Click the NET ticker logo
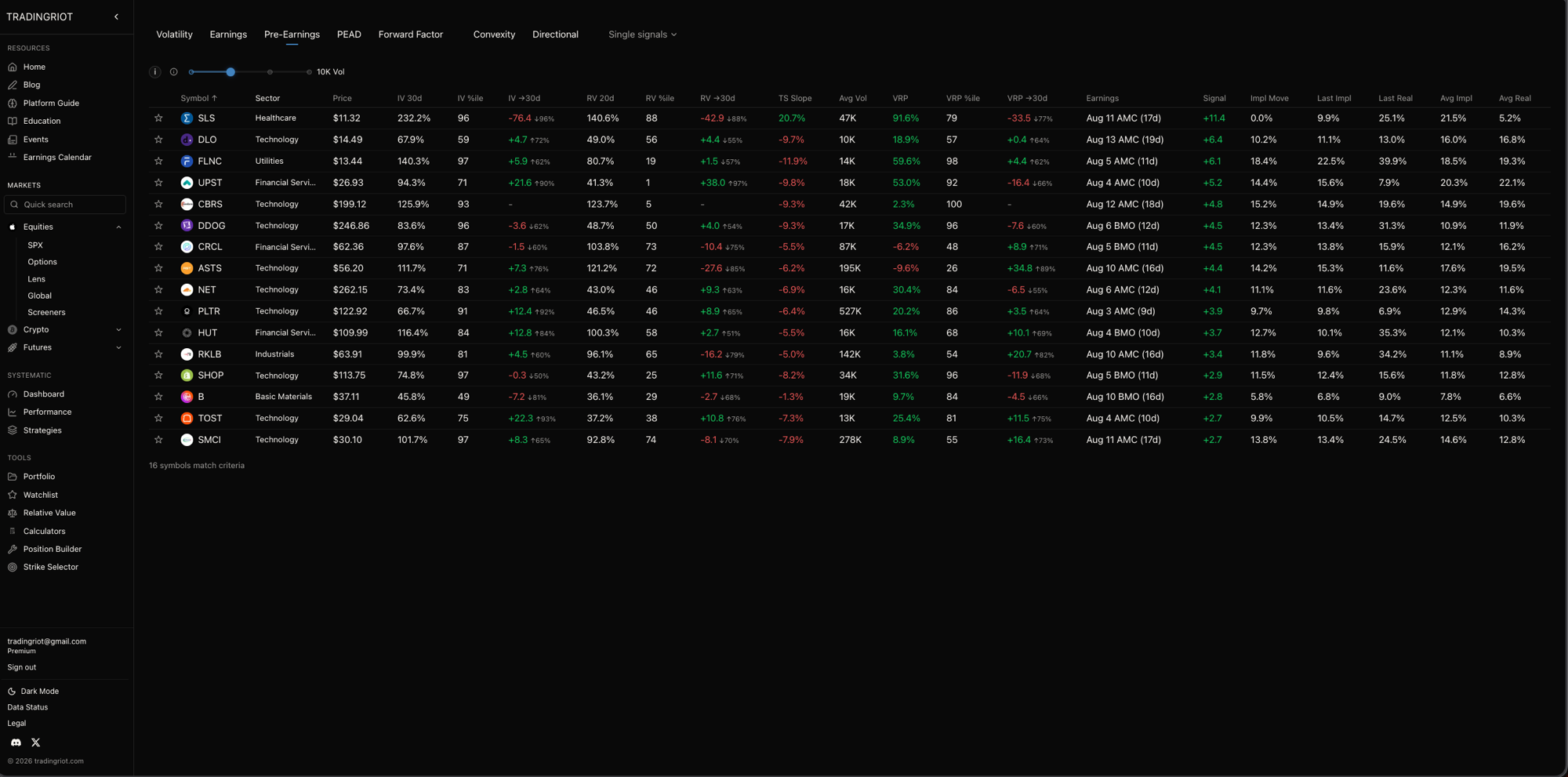Image resolution: width=1568 pixels, height=777 pixels. pyautogui.click(x=187, y=290)
